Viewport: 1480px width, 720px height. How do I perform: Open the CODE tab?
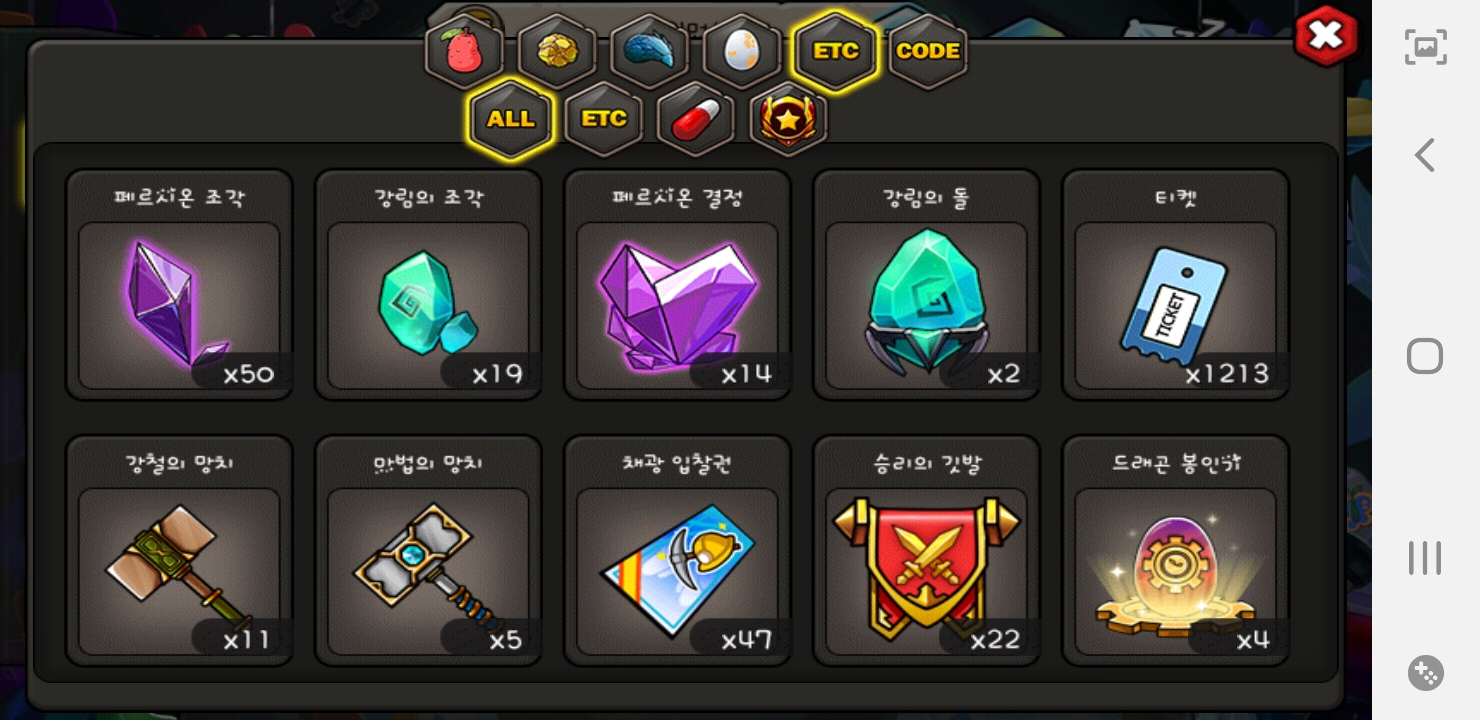click(928, 52)
